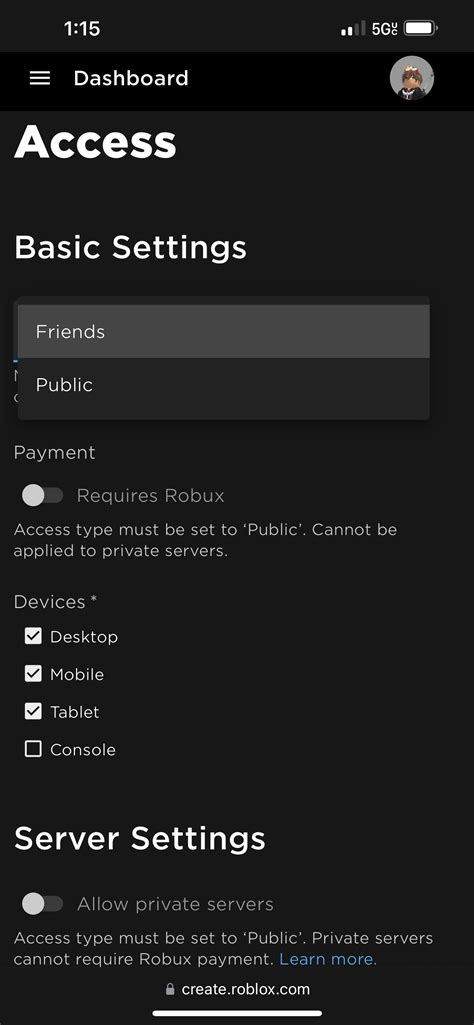Check the Console device checkbox
Viewport: 474px width, 1025px height.
point(33,749)
